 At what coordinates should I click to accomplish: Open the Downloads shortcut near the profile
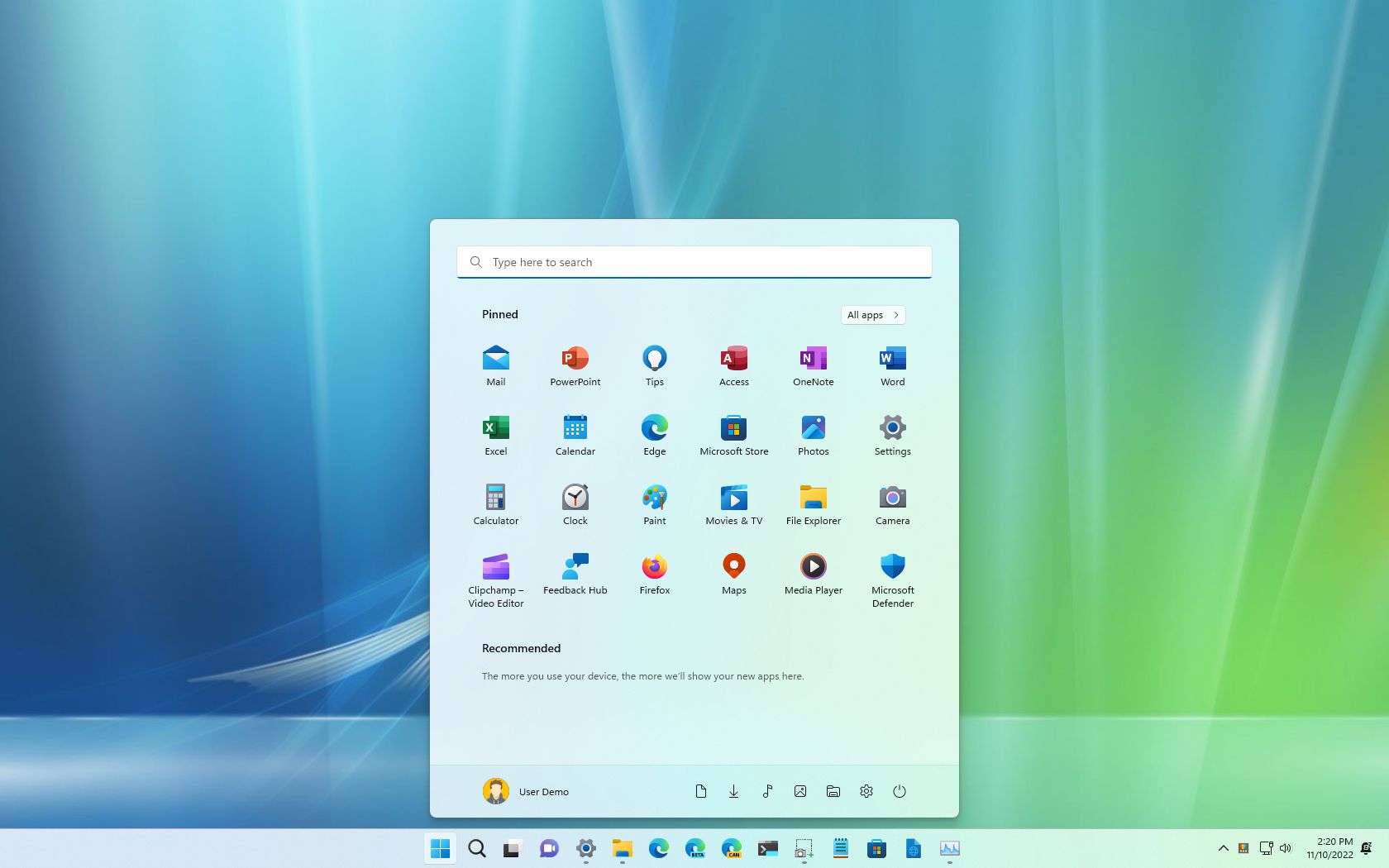[734, 791]
